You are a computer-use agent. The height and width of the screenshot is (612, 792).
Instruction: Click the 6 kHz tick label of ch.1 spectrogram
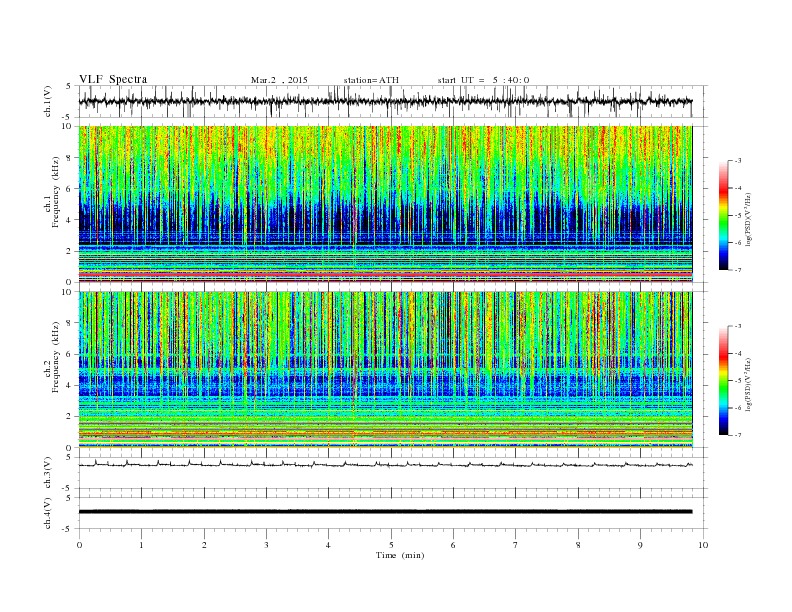(70, 189)
